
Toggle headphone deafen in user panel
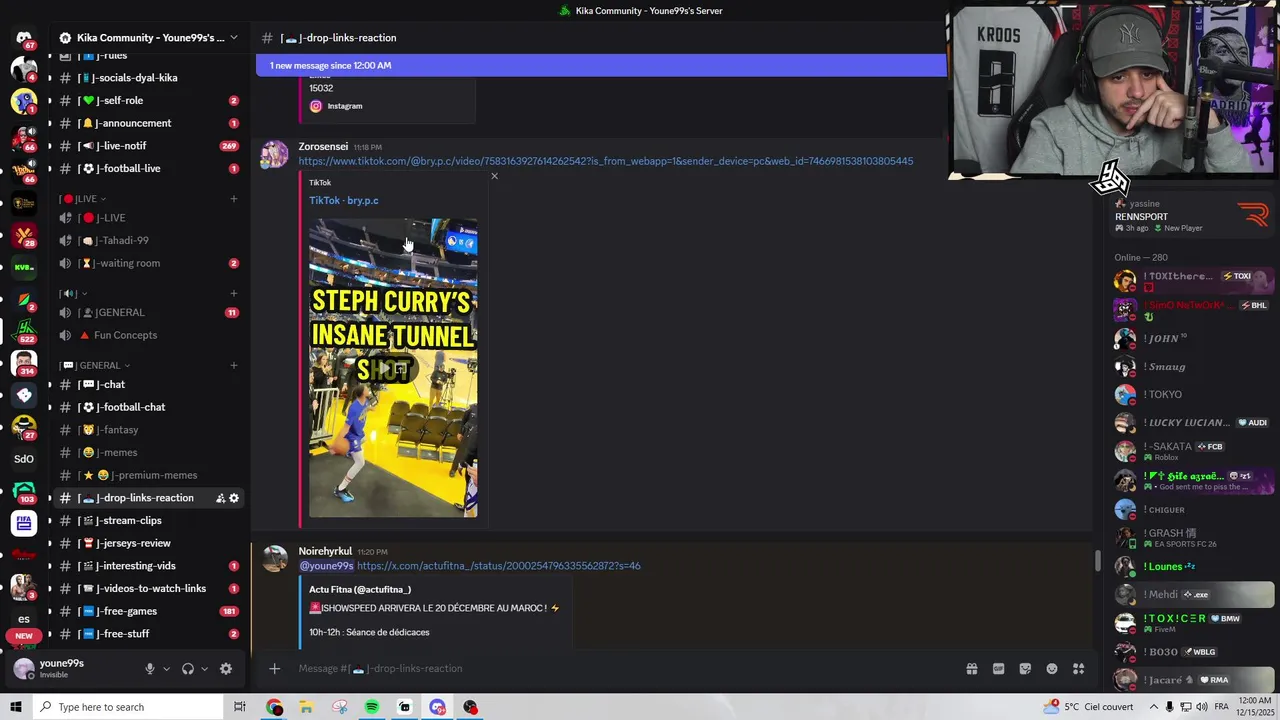[x=187, y=669]
